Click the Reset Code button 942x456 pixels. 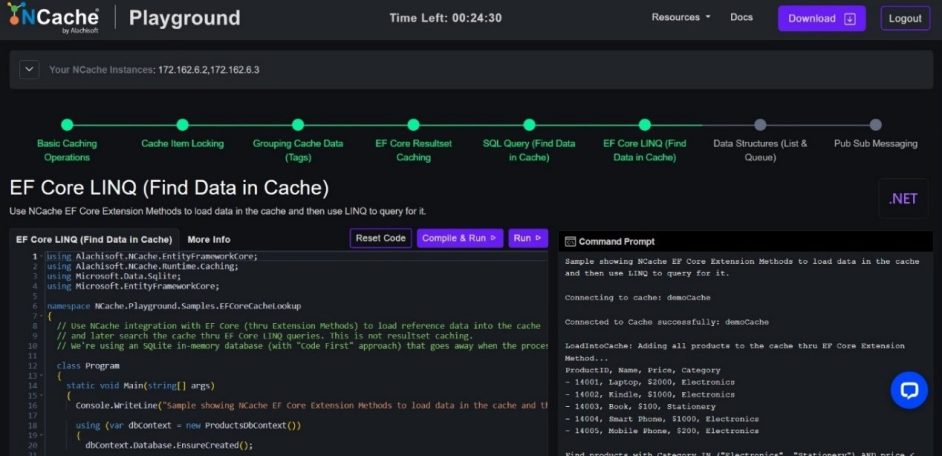click(x=381, y=238)
